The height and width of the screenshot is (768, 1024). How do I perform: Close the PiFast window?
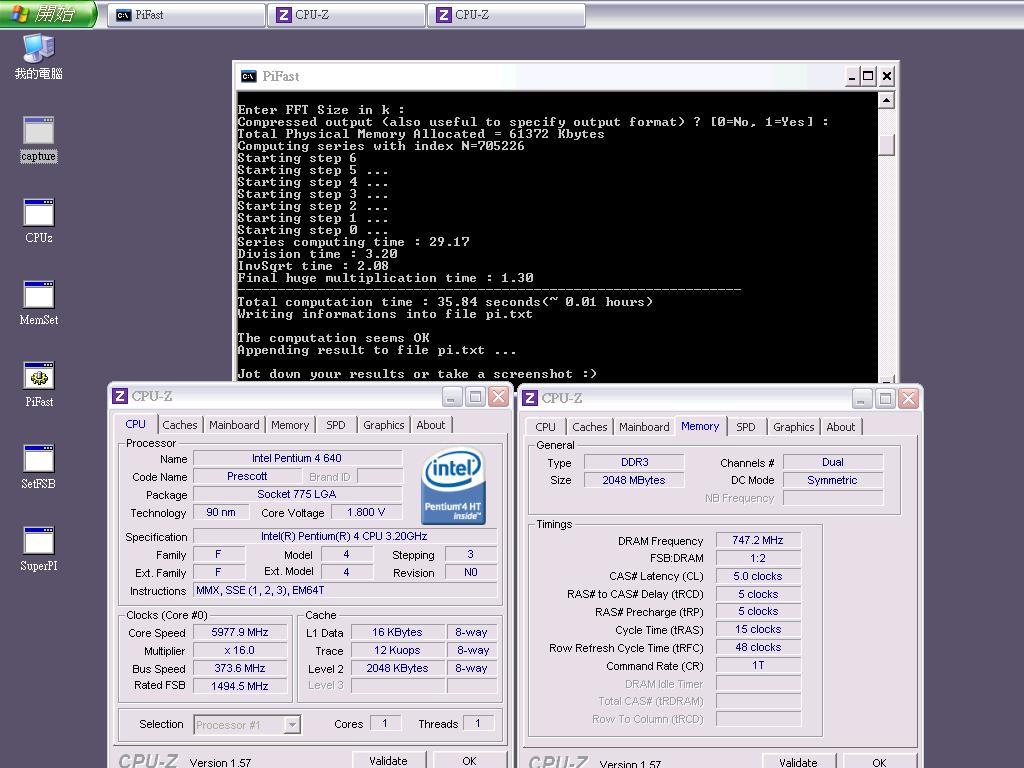tap(886, 76)
